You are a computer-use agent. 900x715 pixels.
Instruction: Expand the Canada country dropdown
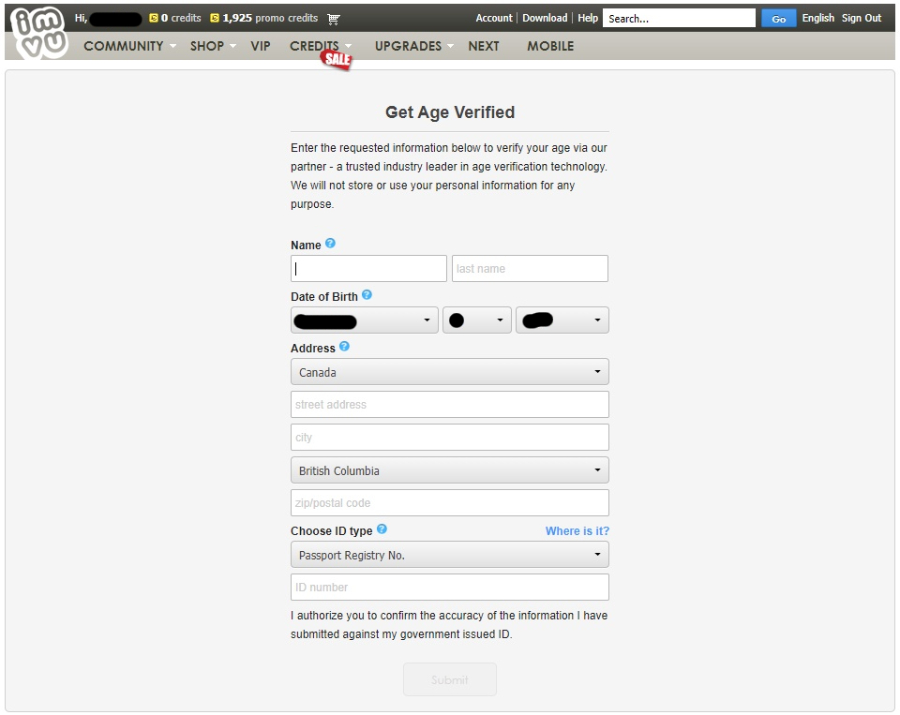pos(450,372)
